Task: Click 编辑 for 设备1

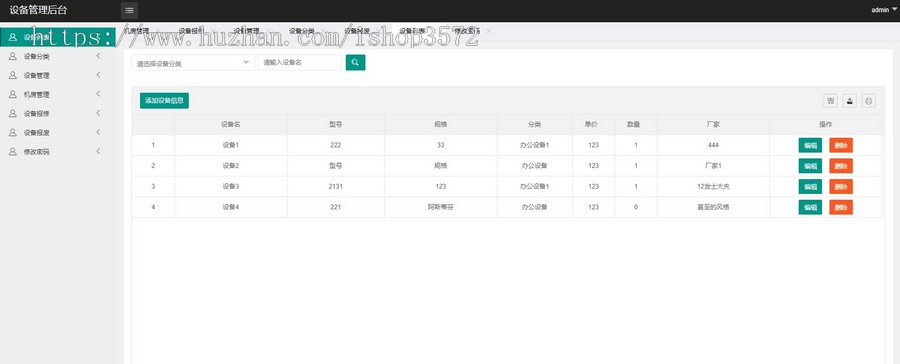Action: click(x=810, y=145)
